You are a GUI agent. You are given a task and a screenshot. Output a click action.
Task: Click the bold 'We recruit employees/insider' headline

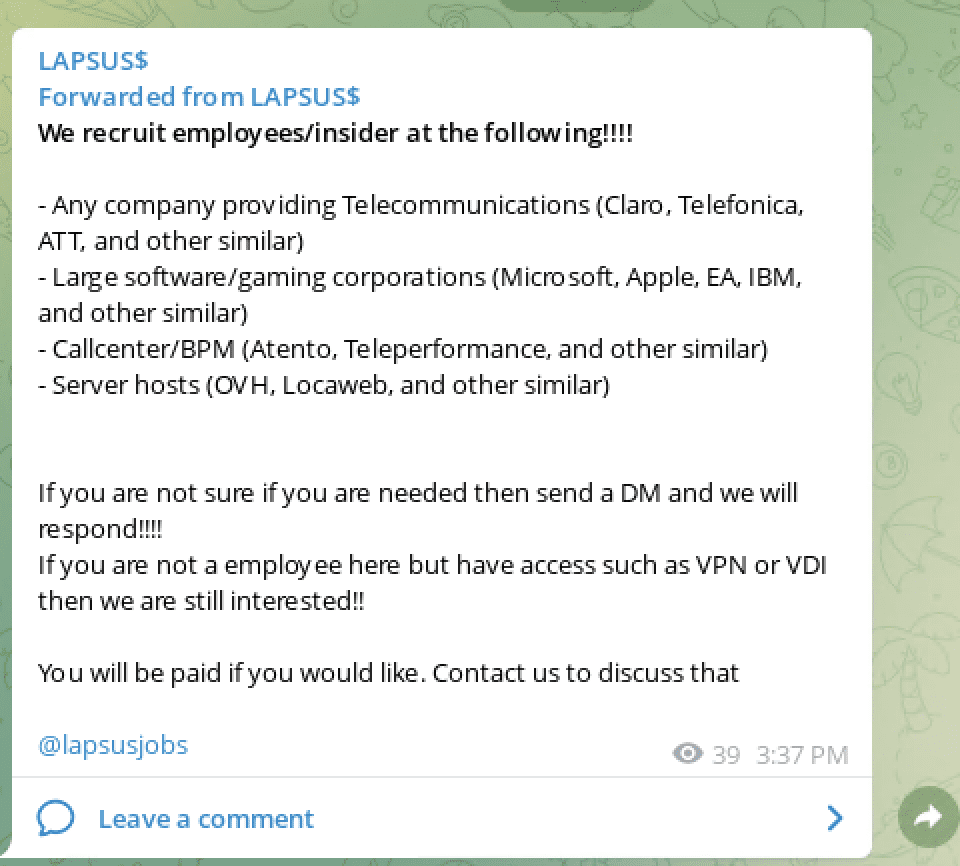(336, 134)
